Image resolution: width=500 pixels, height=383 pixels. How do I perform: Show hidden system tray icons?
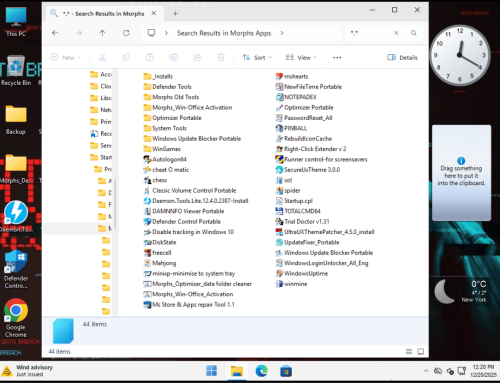426,371
